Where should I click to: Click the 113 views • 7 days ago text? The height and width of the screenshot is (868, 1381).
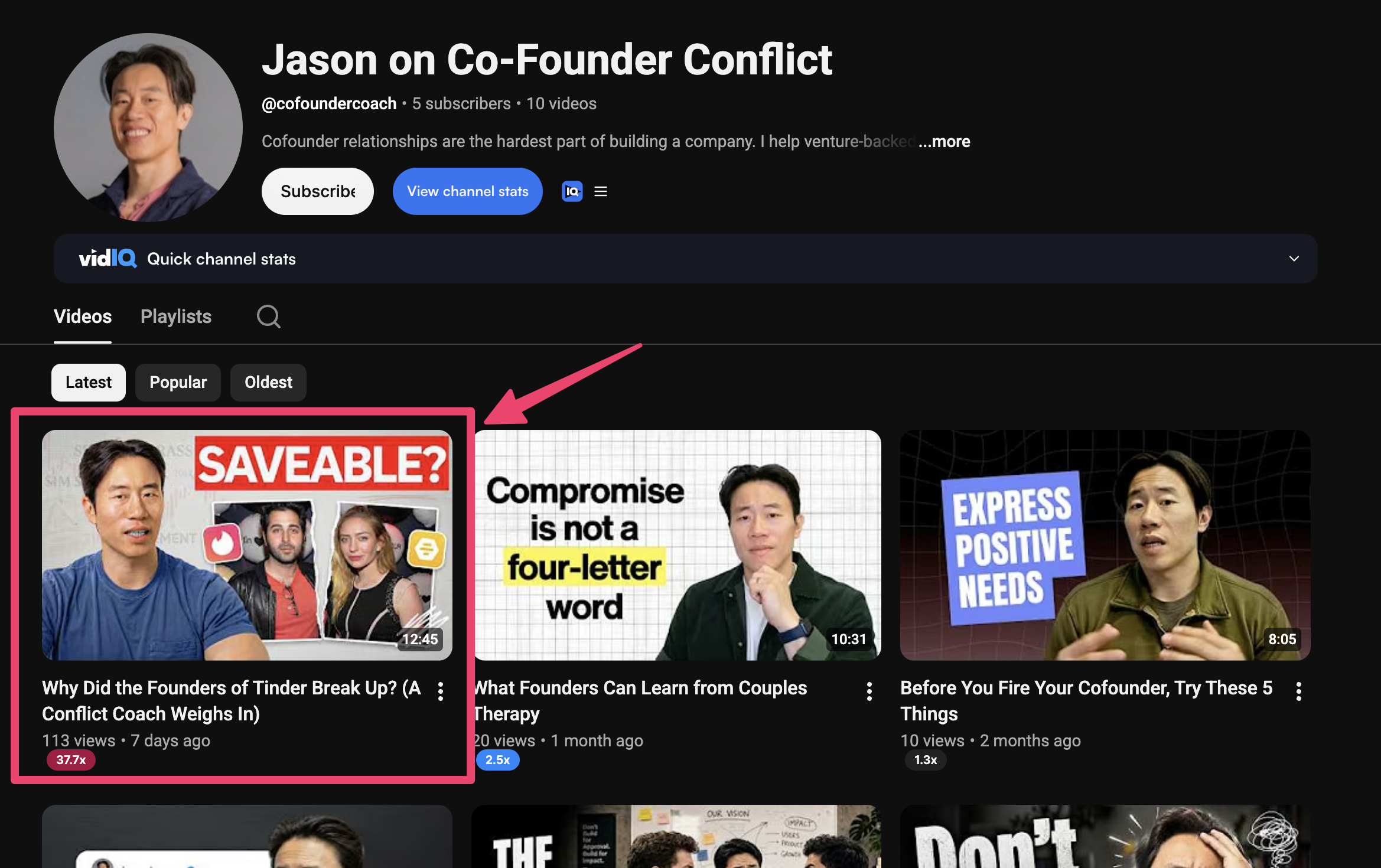[126, 740]
